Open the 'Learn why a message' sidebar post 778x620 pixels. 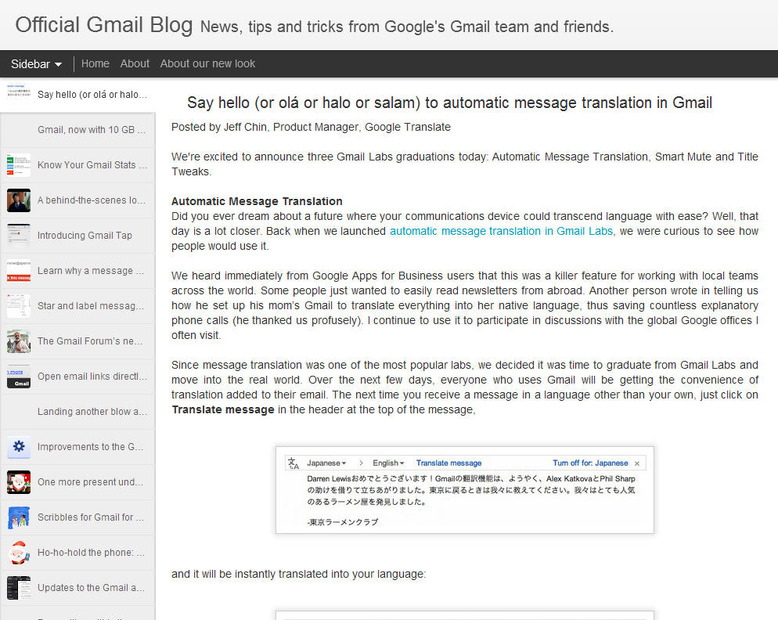coord(77,271)
